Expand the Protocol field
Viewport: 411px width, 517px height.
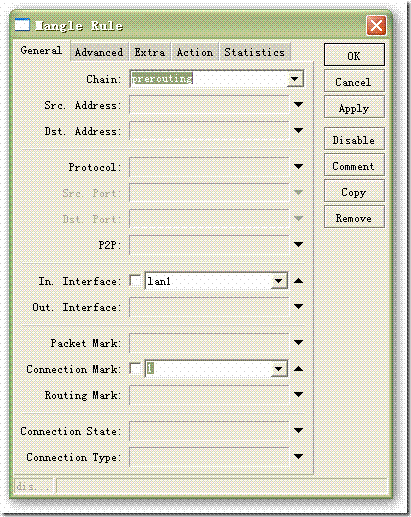point(298,166)
